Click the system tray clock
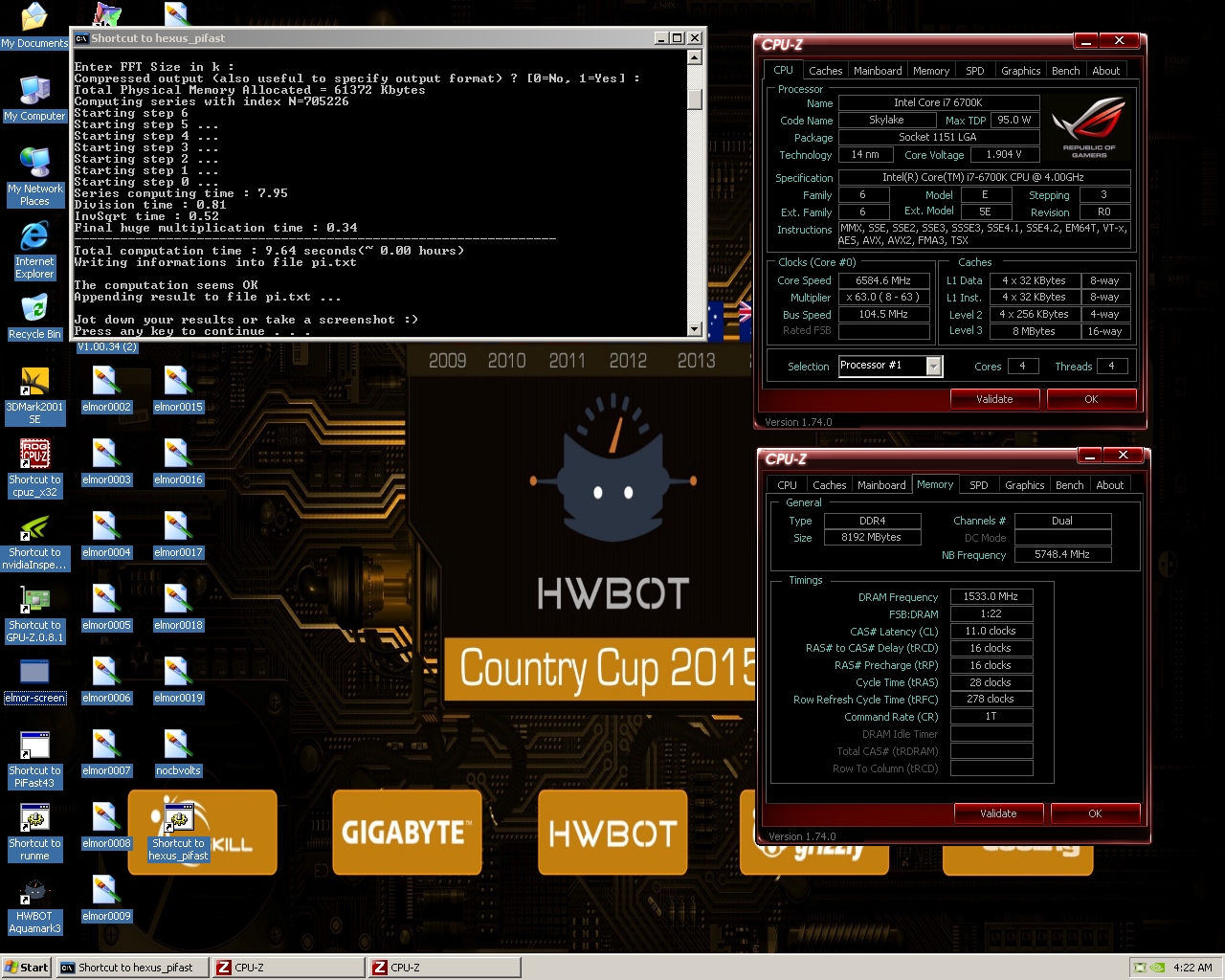This screenshot has height=980, width=1225. coord(1192,968)
